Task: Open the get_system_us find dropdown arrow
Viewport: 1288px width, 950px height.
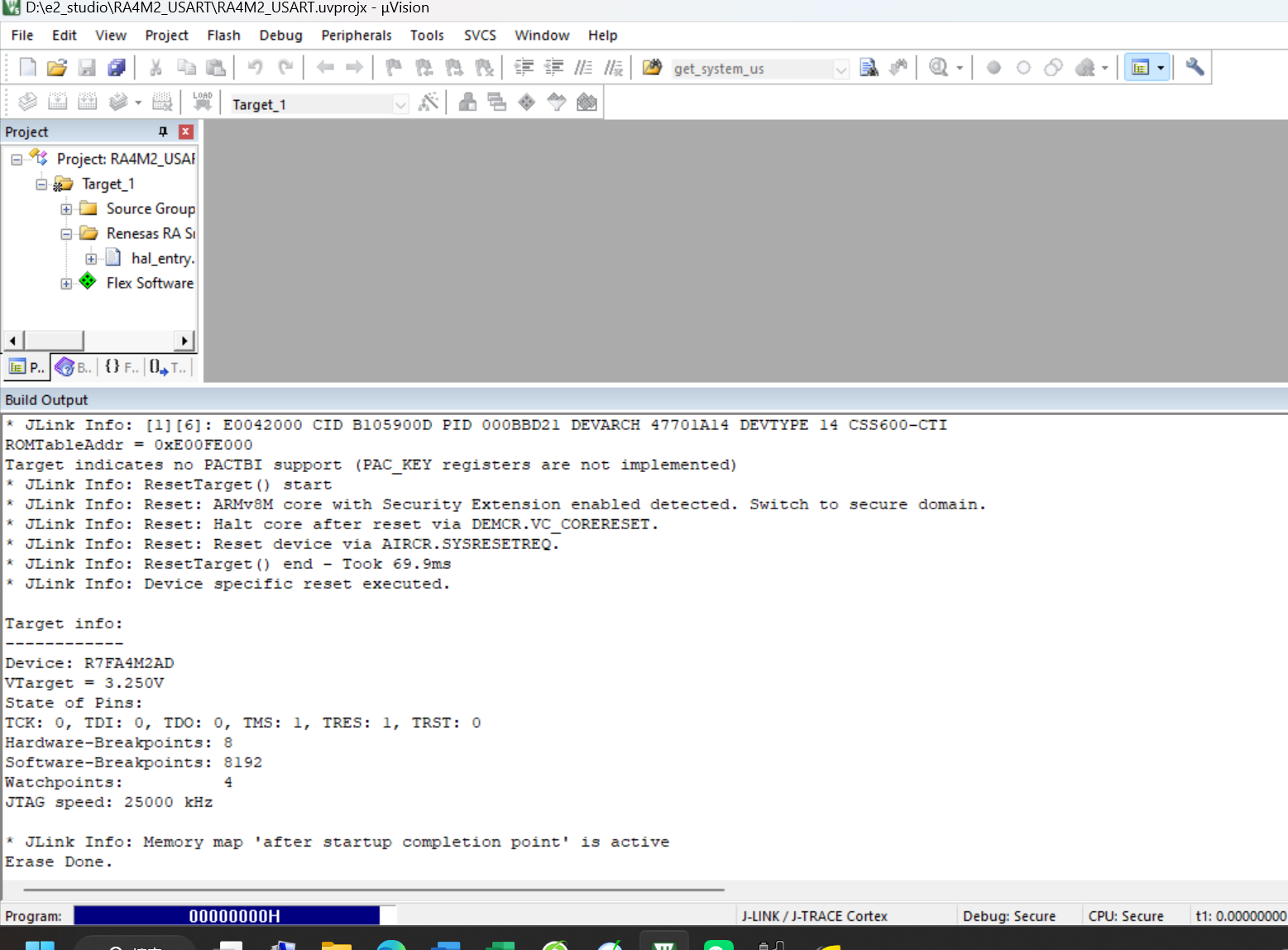Action: [x=841, y=69]
